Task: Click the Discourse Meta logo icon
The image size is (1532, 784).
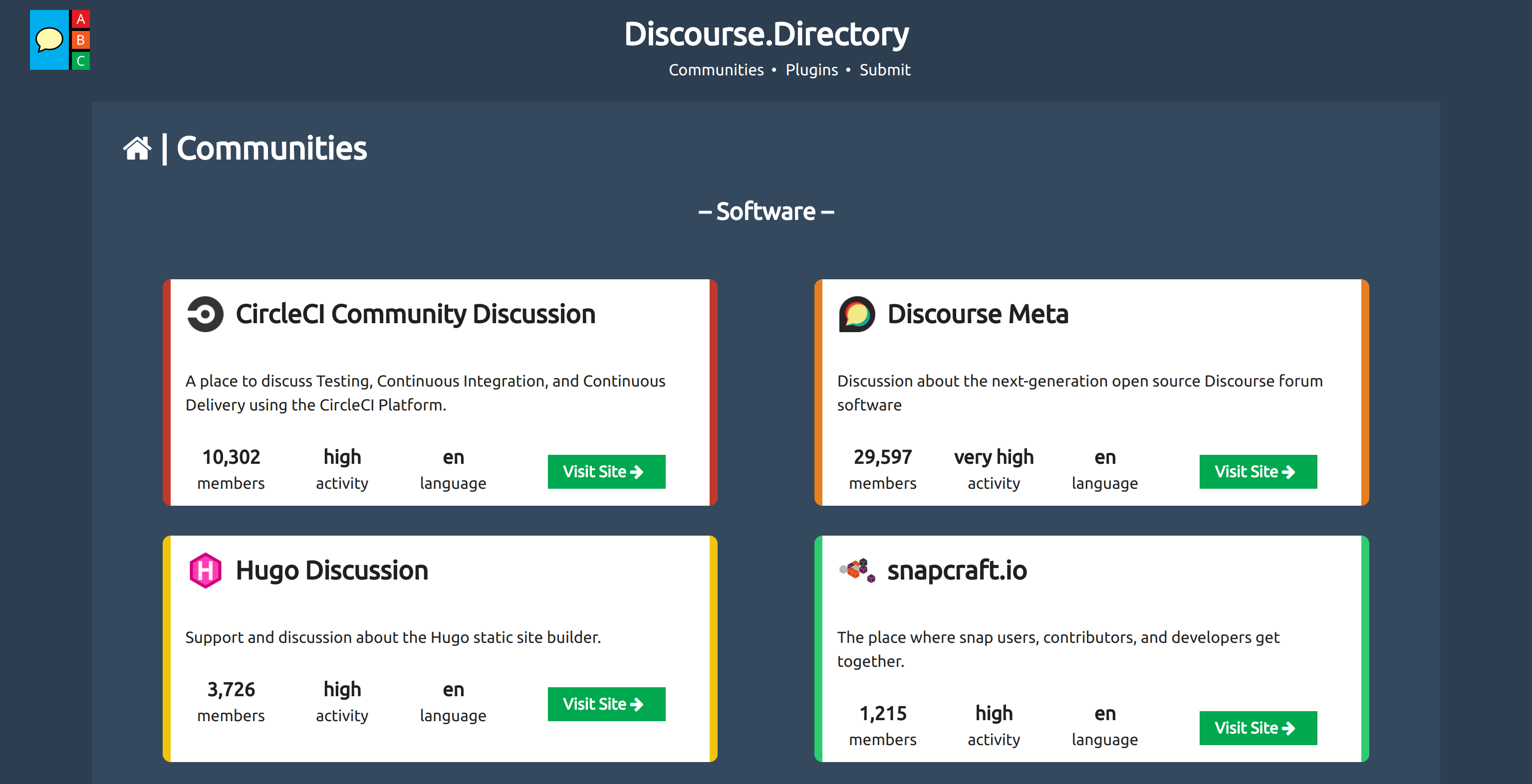Action: [857, 314]
